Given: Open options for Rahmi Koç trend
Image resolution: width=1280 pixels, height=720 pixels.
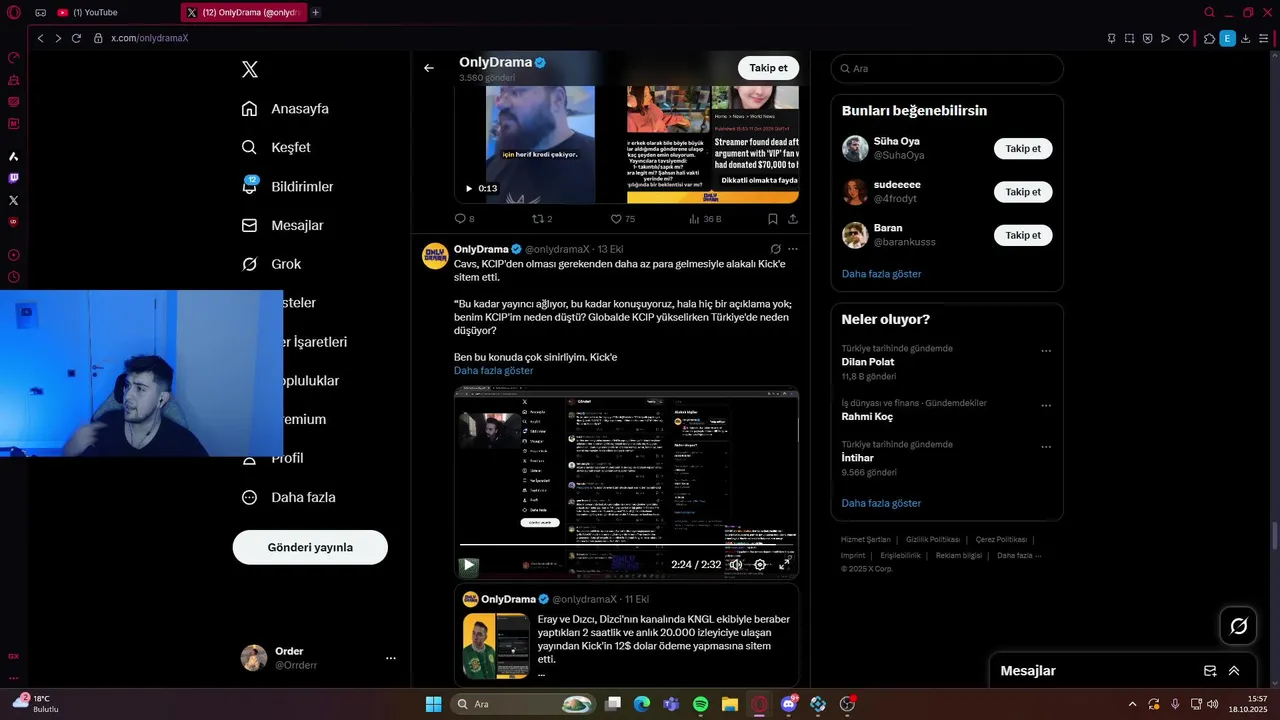Looking at the screenshot, I should click(x=1046, y=406).
